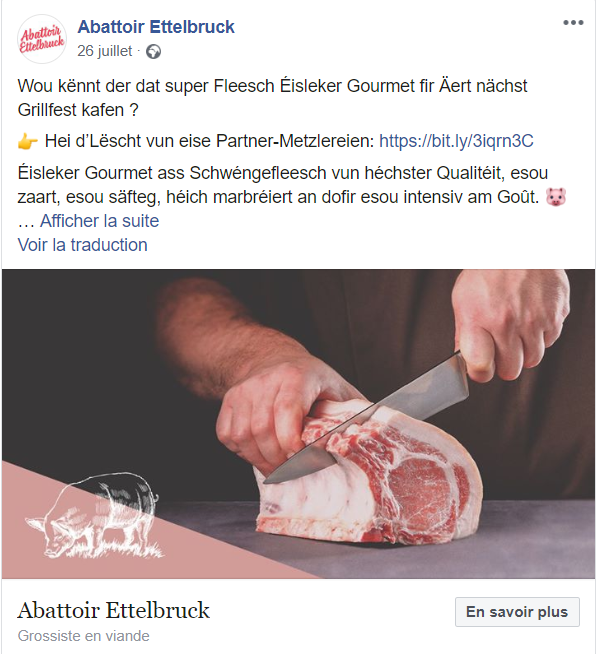This screenshot has width=597, height=654.
Task: Click the pointing hand emoji
Action: [x=28, y=142]
